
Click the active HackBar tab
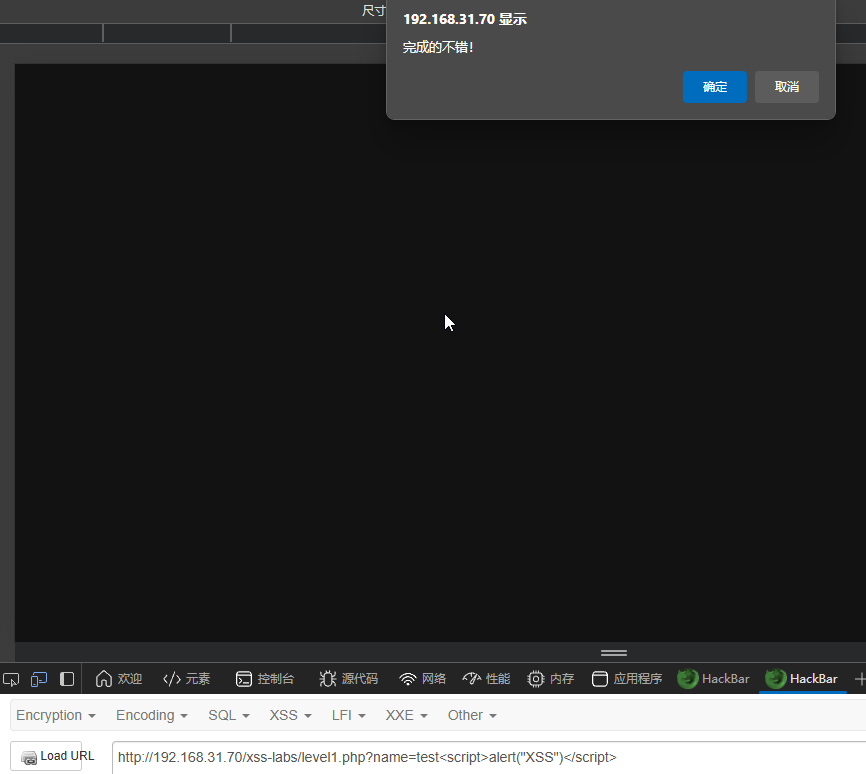click(x=802, y=679)
